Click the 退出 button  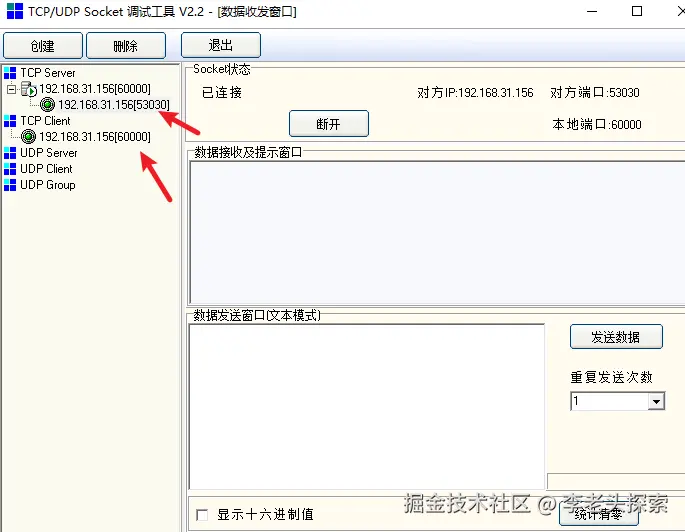pos(221,45)
